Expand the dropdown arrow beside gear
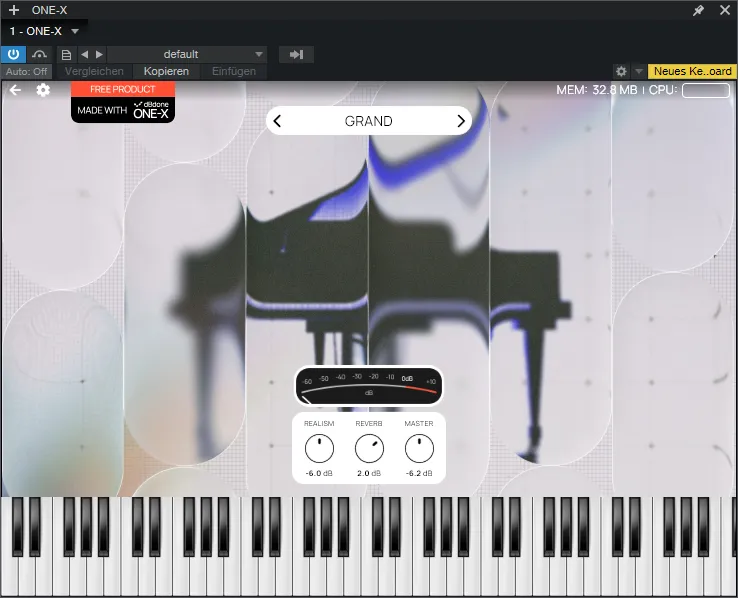The width and height of the screenshot is (738, 598). [x=639, y=72]
